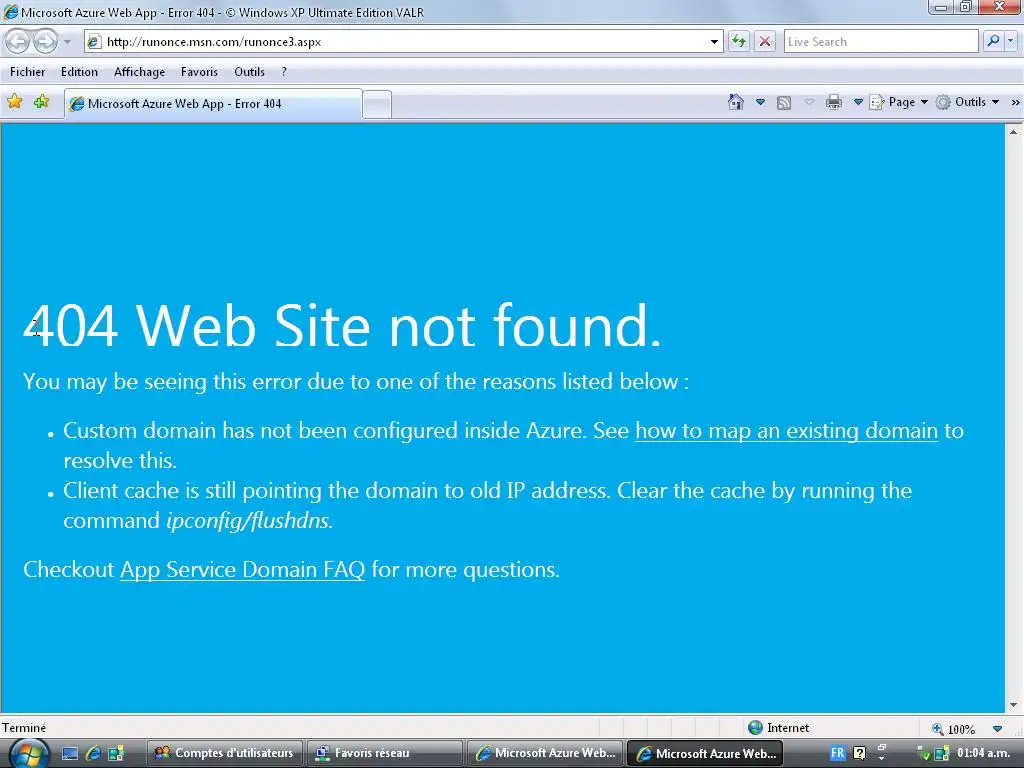Expand the address bar history dropdown
The image size is (1024, 768).
pyautogui.click(x=714, y=42)
